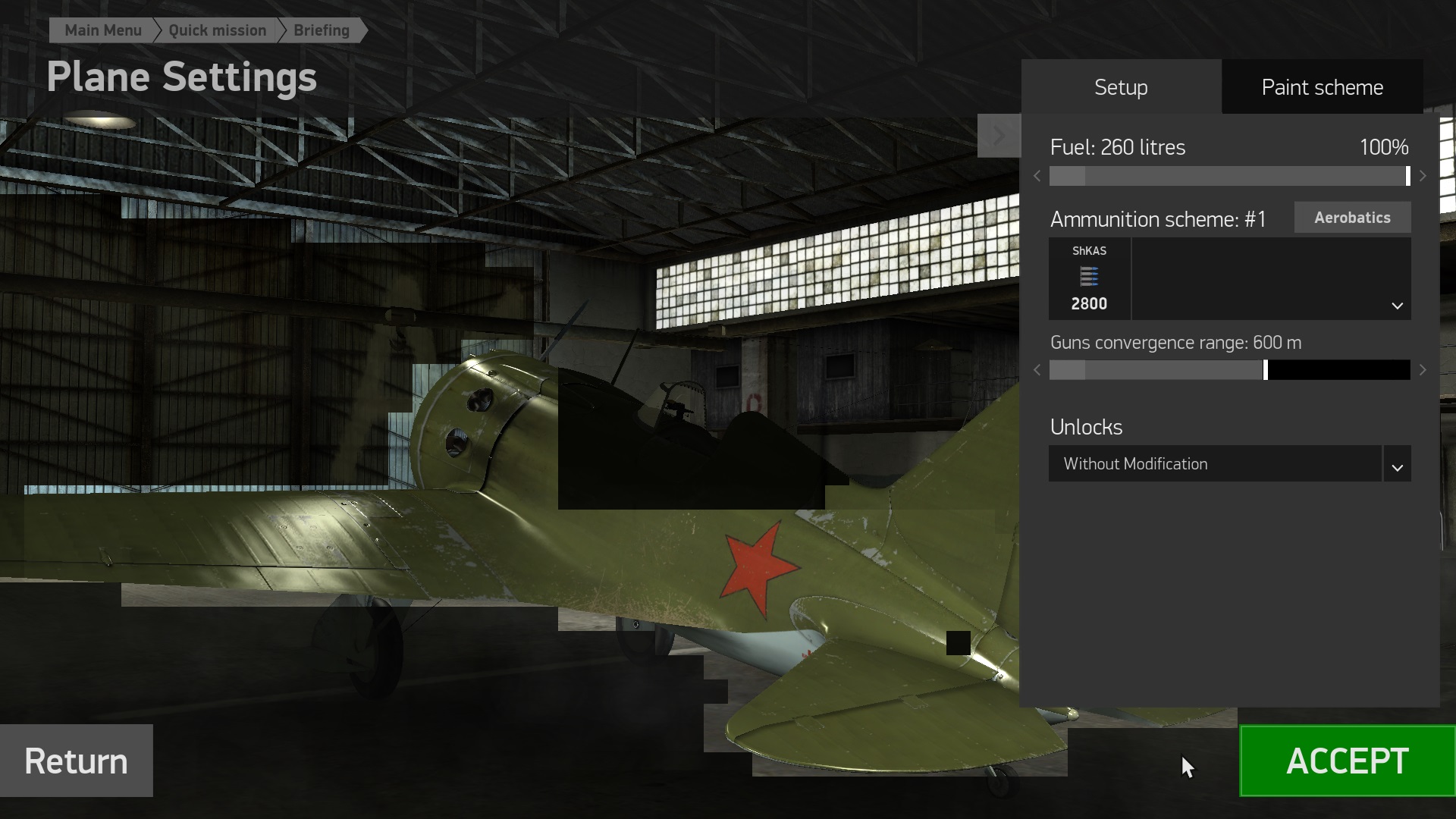Switch to the Paint scheme tab
The image size is (1456, 819).
[1322, 86]
